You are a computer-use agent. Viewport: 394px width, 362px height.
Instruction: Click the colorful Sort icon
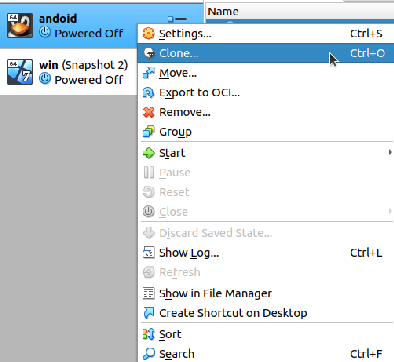point(149,334)
